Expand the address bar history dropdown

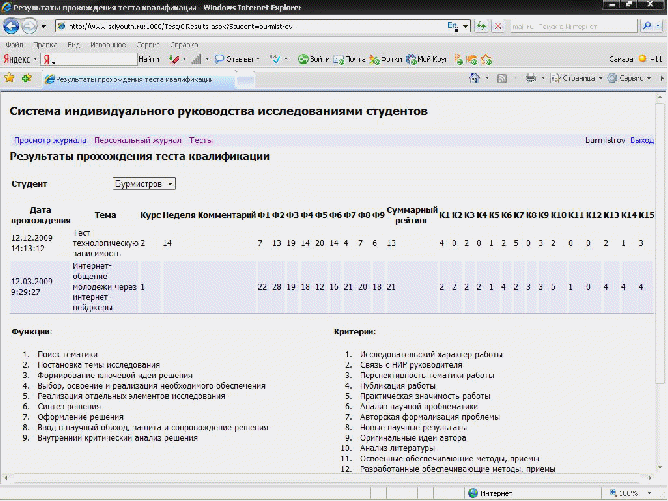[468, 27]
